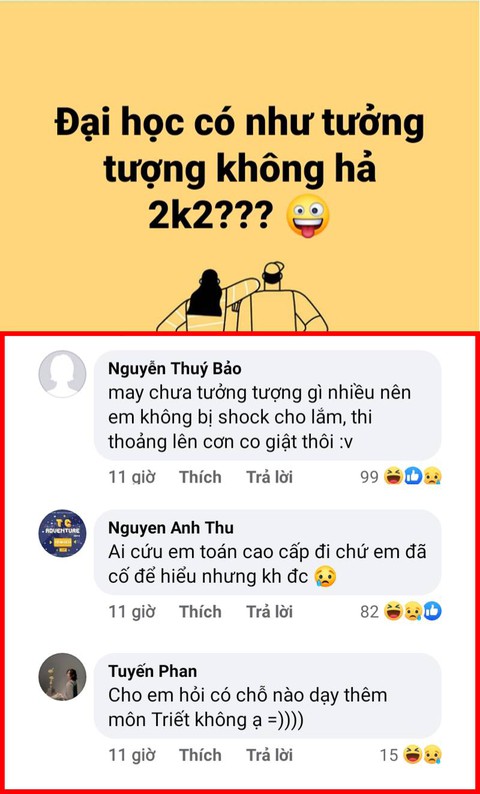Like Nguyen Anh Thu's comment via Thích
Image resolution: width=480 pixels, height=794 pixels.
pos(200,612)
